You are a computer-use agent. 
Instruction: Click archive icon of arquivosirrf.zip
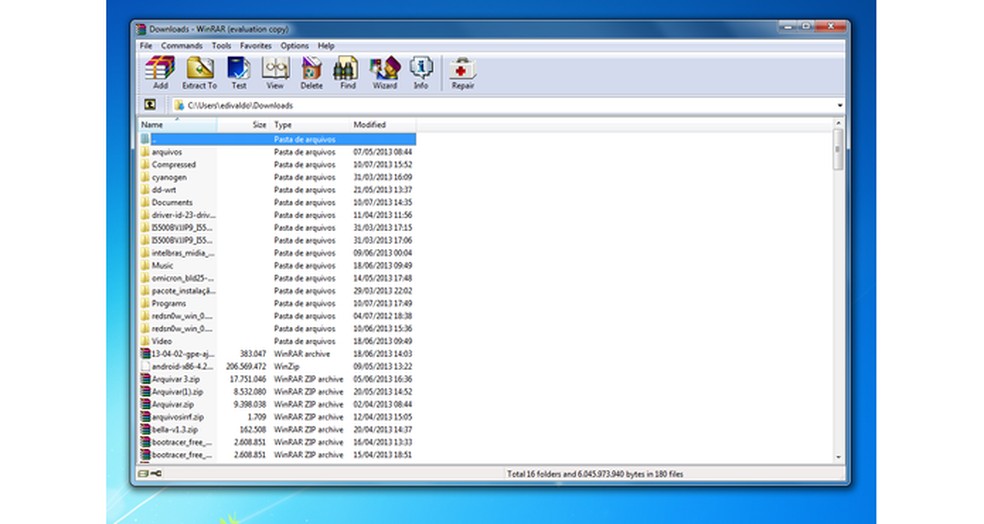(145, 417)
